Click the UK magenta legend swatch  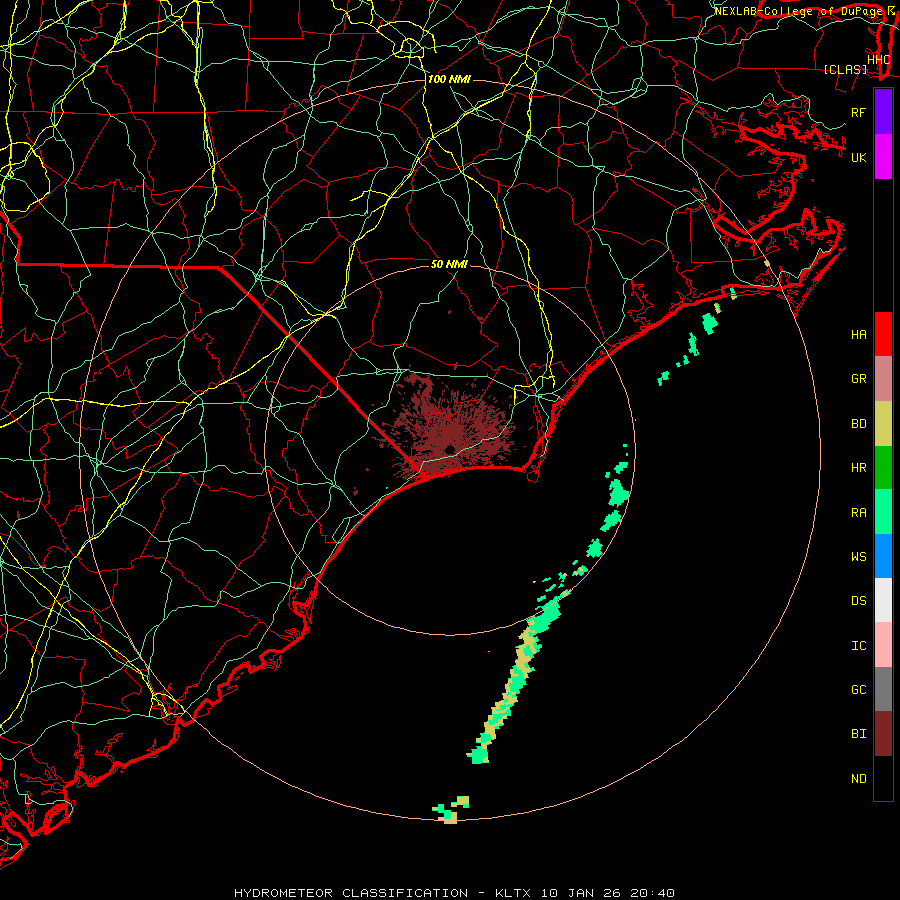(x=883, y=157)
